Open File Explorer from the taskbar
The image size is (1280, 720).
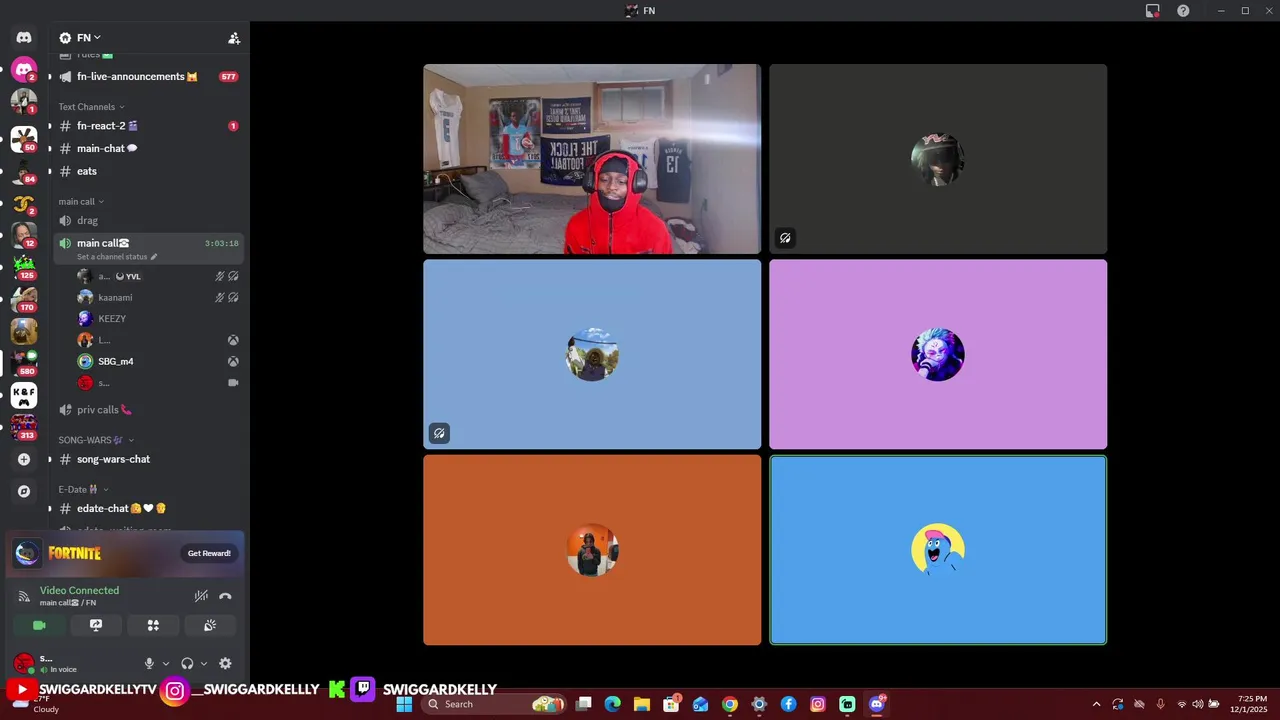tap(641, 704)
